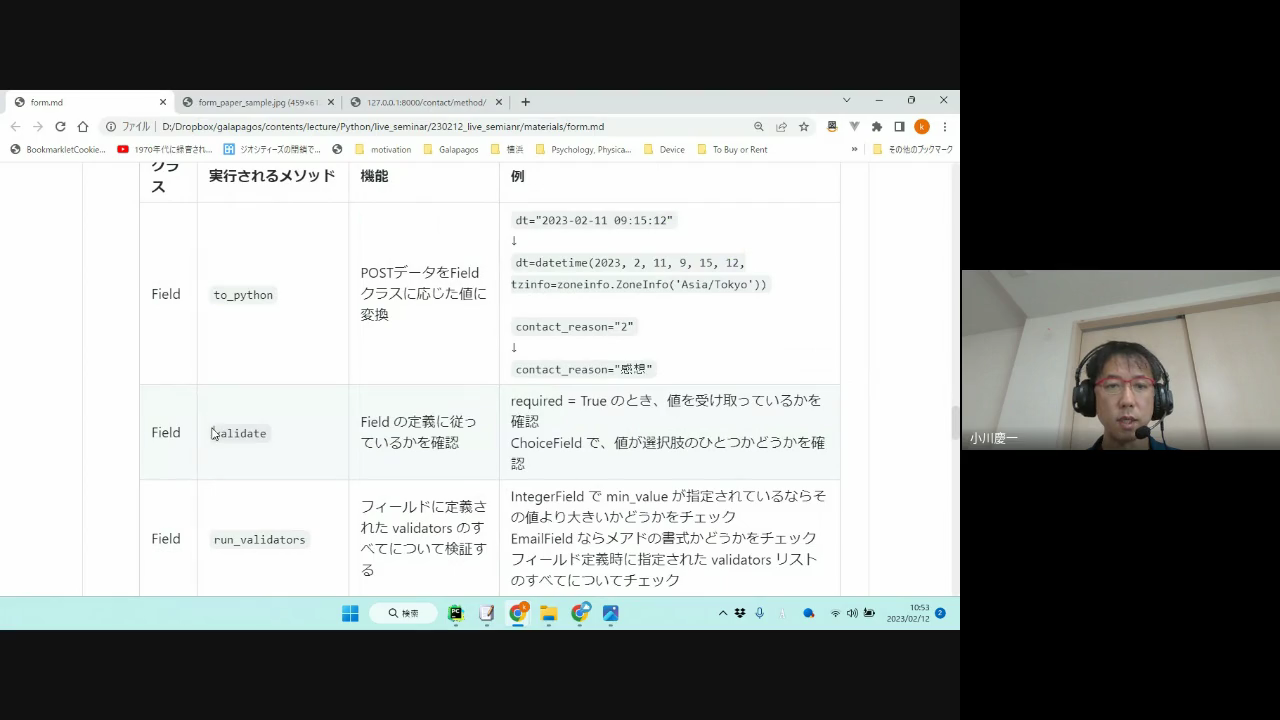The height and width of the screenshot is (720, 1280).
Task: Open the Chrome side panel
Action: click(x=899, y=127)
